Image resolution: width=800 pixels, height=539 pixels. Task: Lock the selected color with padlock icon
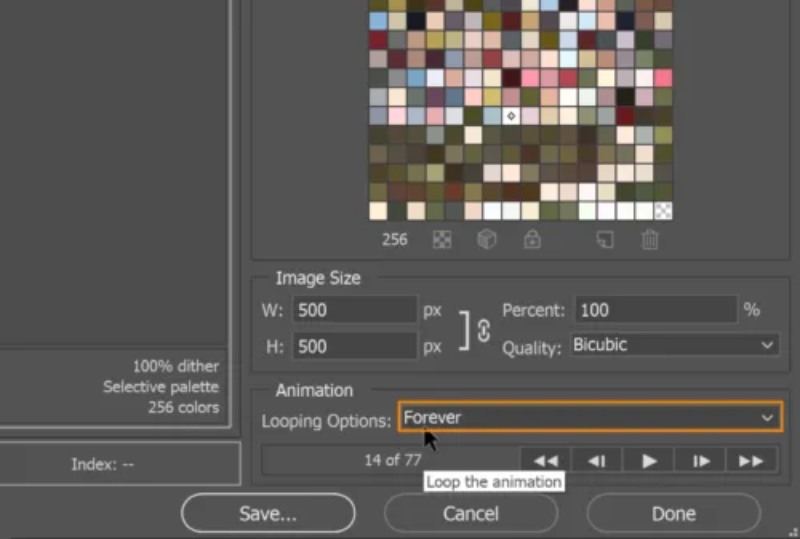pos(532,239)
